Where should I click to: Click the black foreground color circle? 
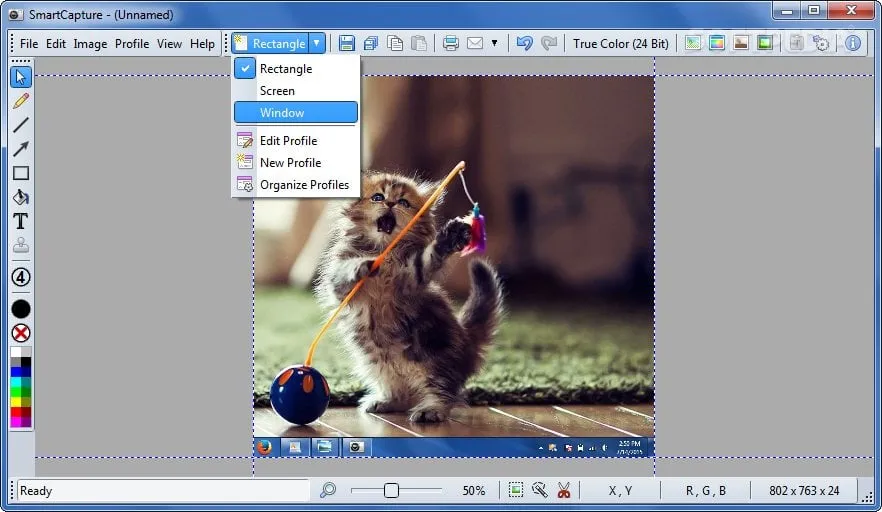click(x=21, y=309)
